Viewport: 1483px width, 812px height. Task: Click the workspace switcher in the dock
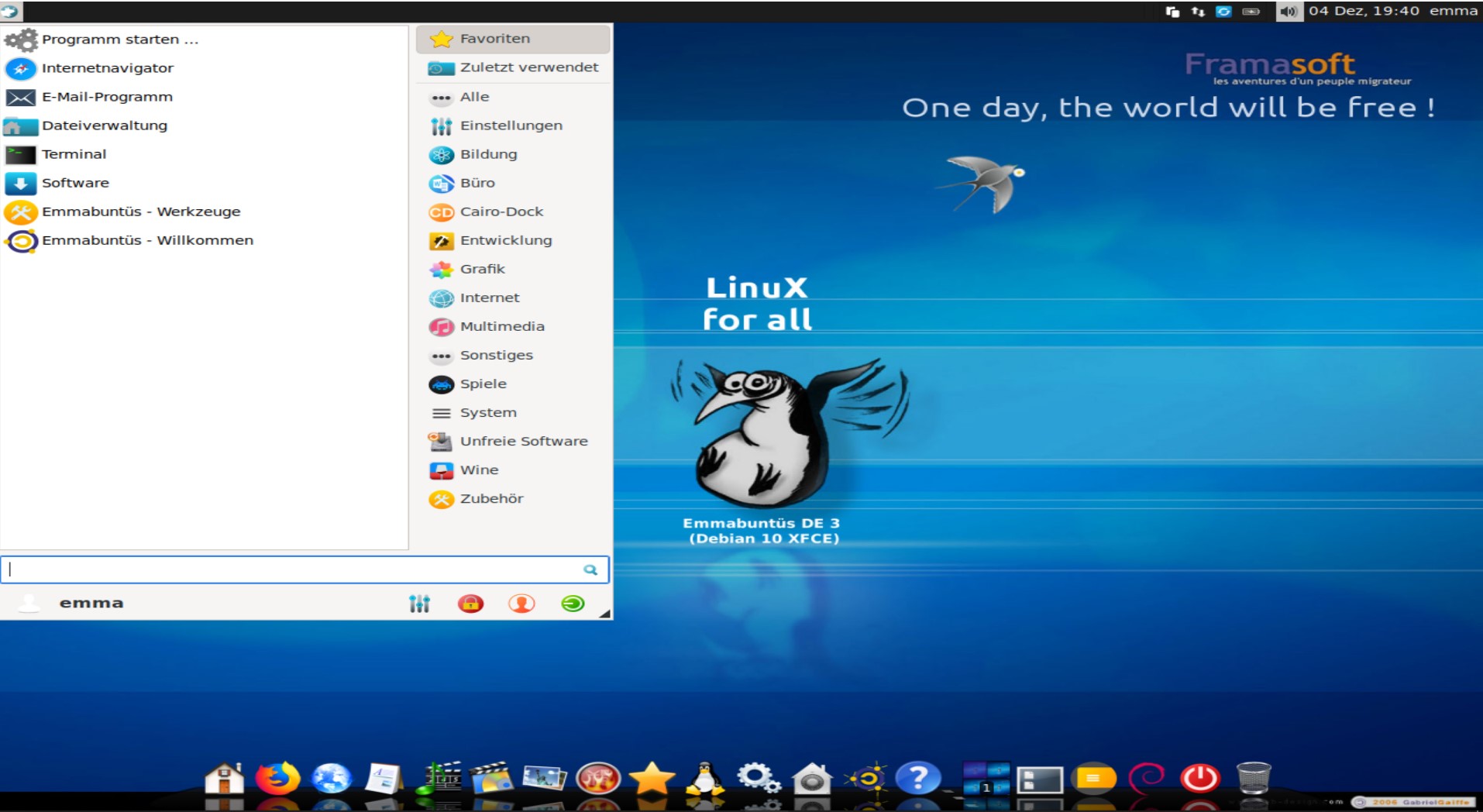pyautogui.click(x=986, y=779)
